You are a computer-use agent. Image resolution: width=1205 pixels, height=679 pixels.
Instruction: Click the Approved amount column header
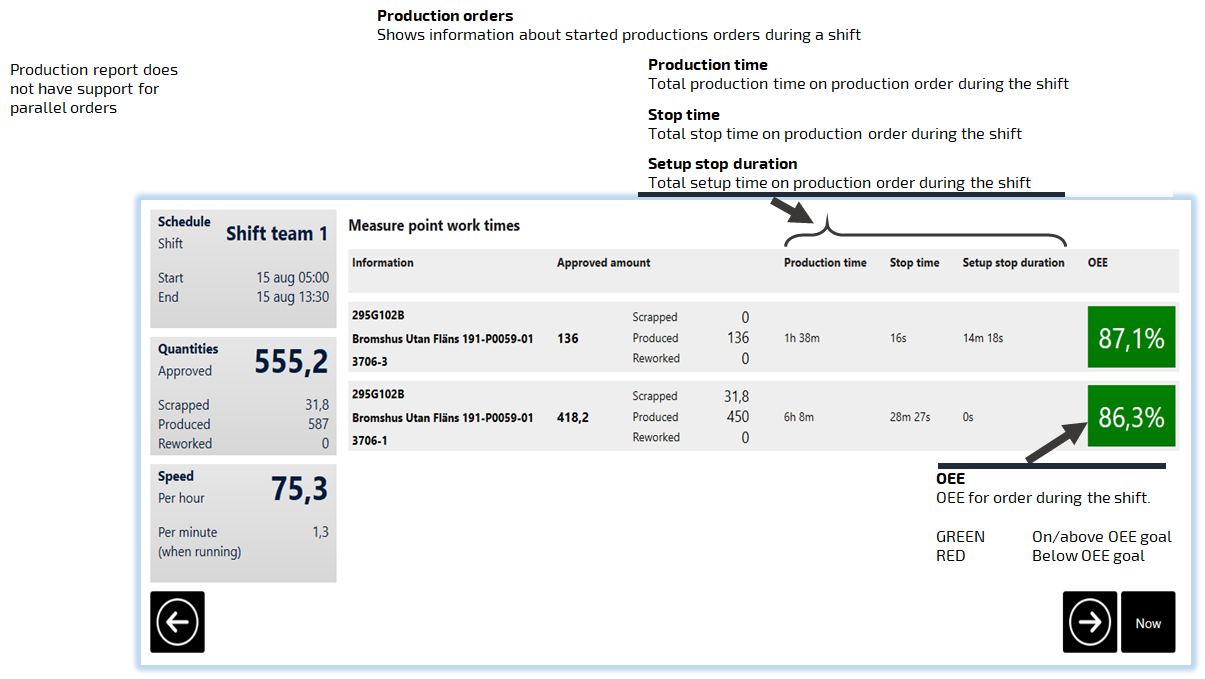click(x=603, y=263)
